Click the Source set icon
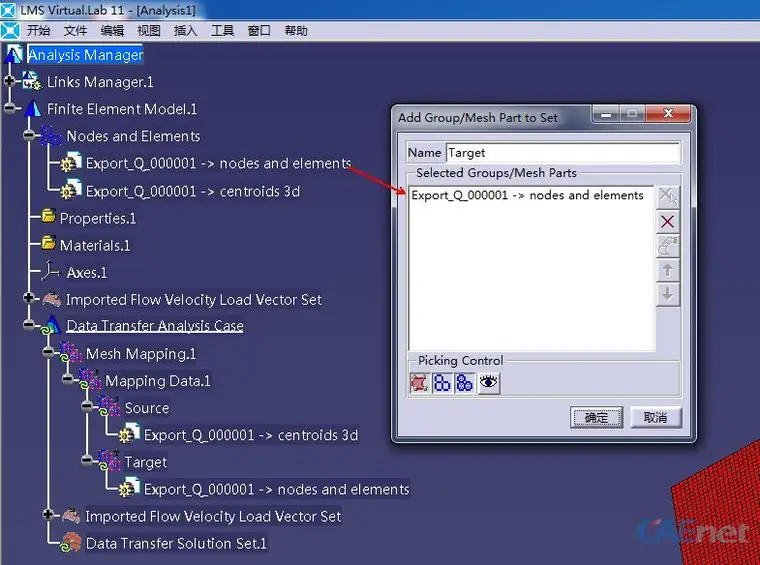Viewport: 760px width, 565px height. tap(109, 407)
